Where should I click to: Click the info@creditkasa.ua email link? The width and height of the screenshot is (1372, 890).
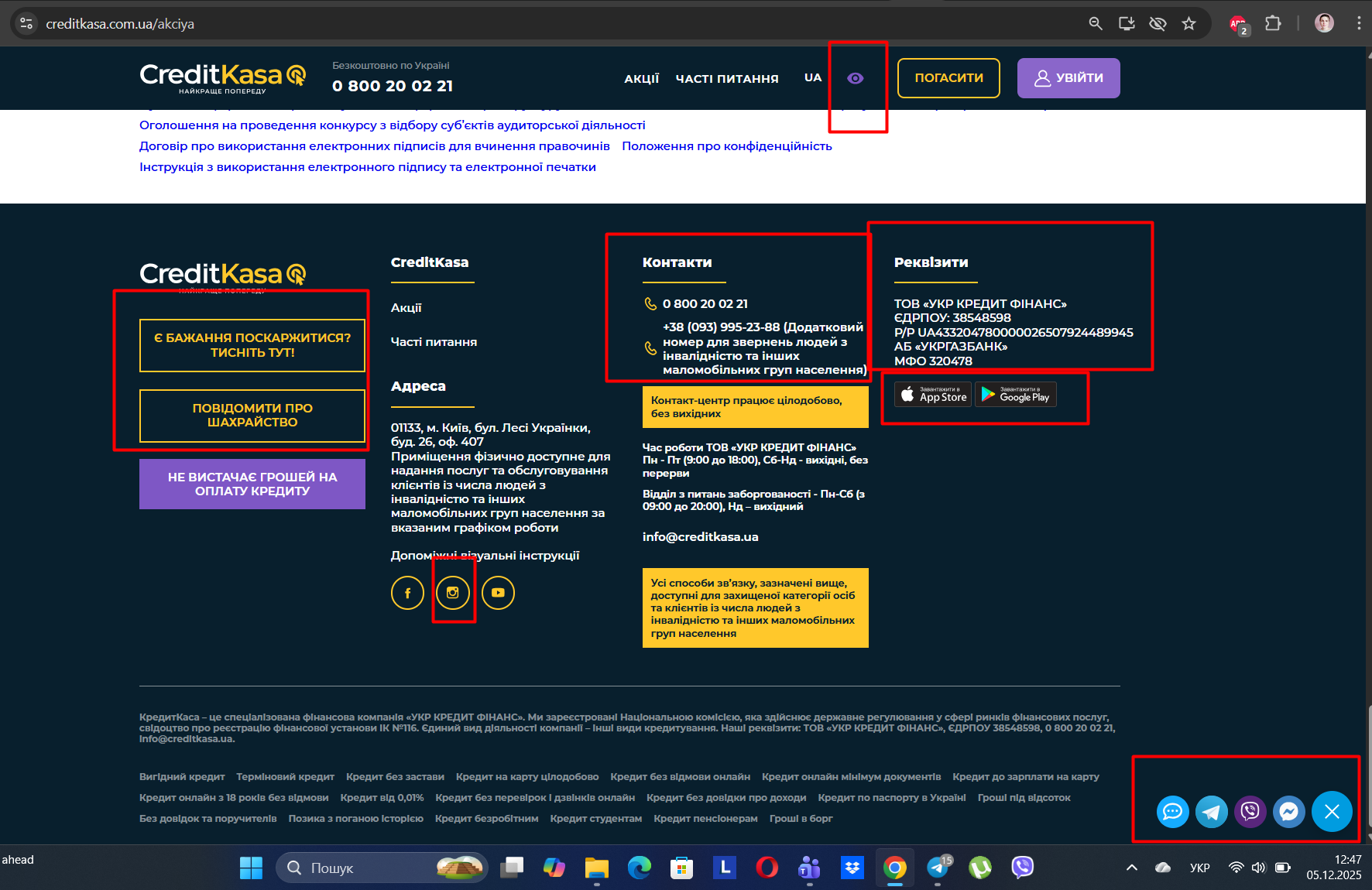701,537
